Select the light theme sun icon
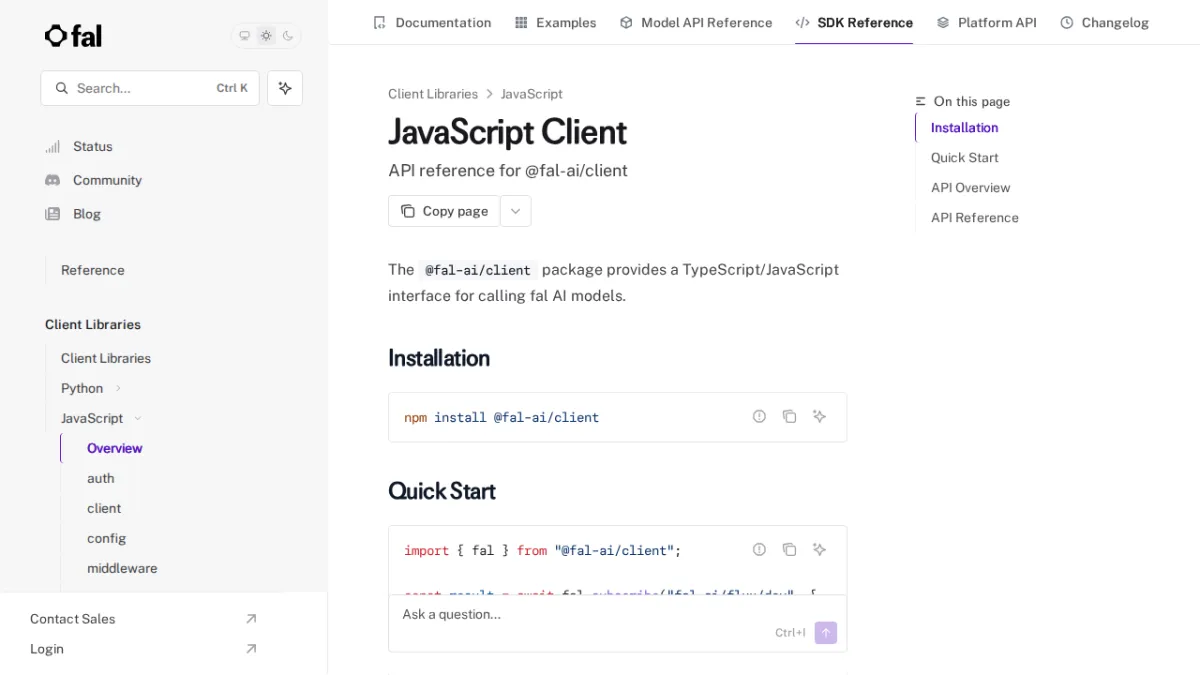Screen dimensions: 1200x675 pos(266,36)
